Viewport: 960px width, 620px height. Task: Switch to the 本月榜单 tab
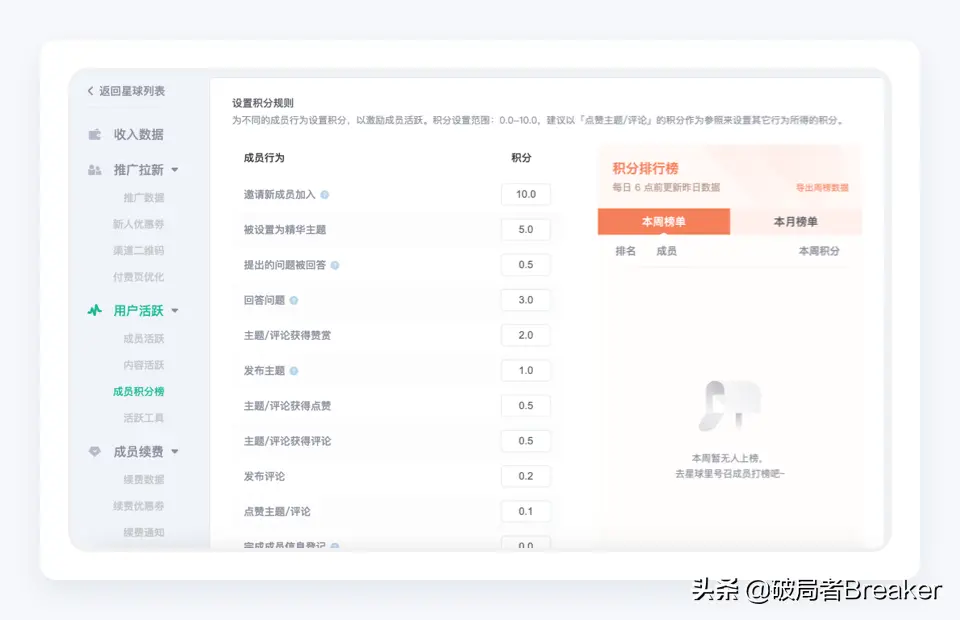tap(795, 222)
